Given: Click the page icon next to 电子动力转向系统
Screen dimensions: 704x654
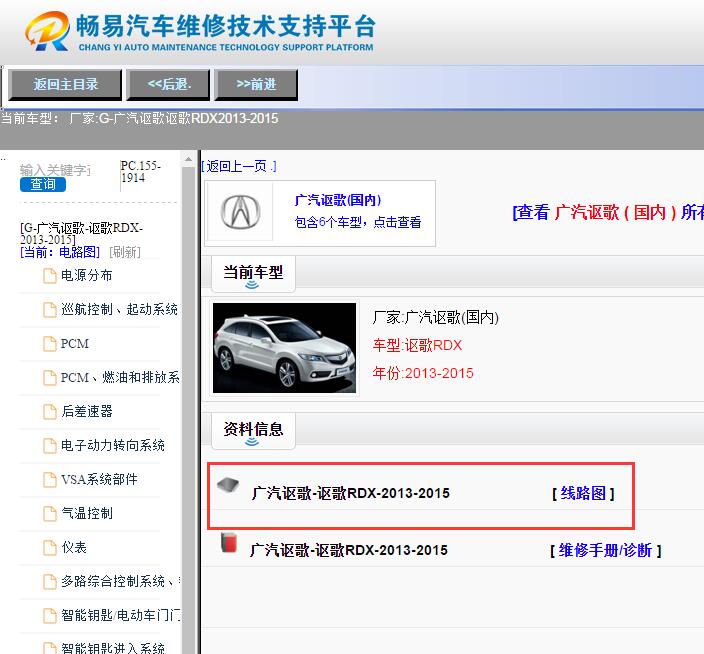Looking at the screenshot, I should pyautogui.click(x=49, y=446).
